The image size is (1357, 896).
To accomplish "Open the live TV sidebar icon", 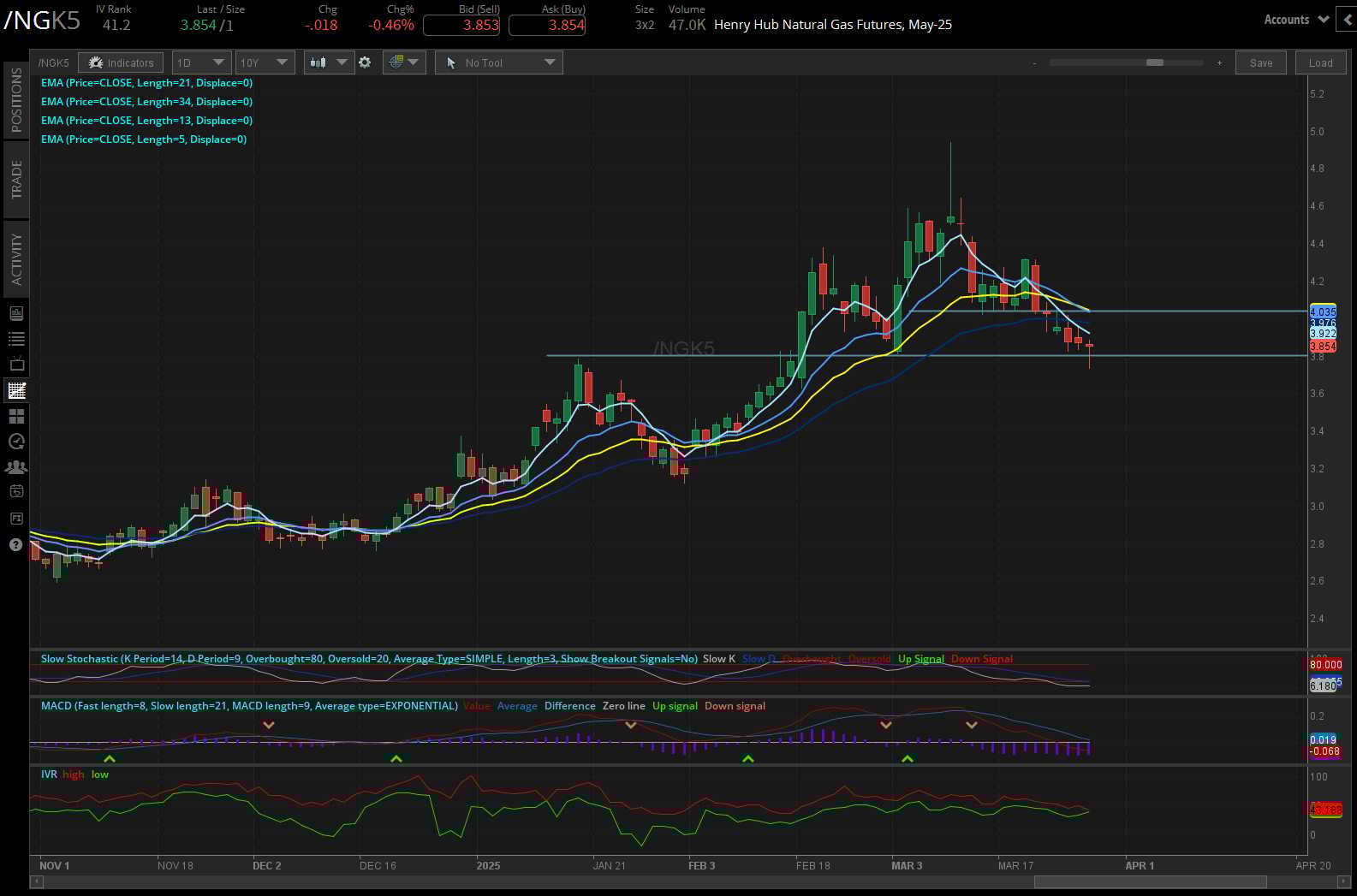I will click(16, 365).
